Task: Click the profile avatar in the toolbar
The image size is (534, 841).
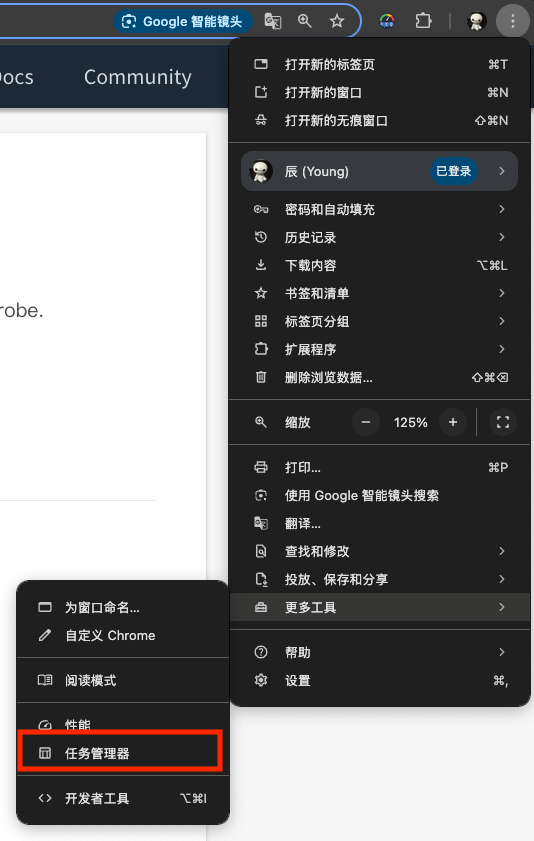Action: point(476,21)
